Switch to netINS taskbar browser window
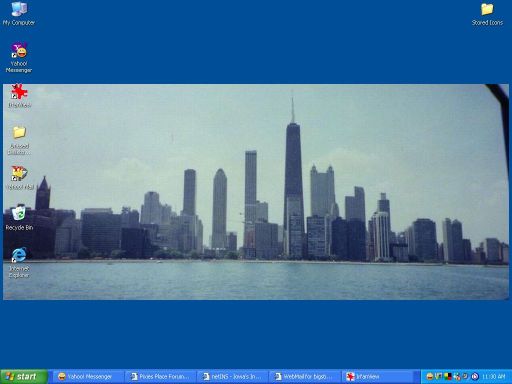512x384 pixels. click(x=232, y=377)
